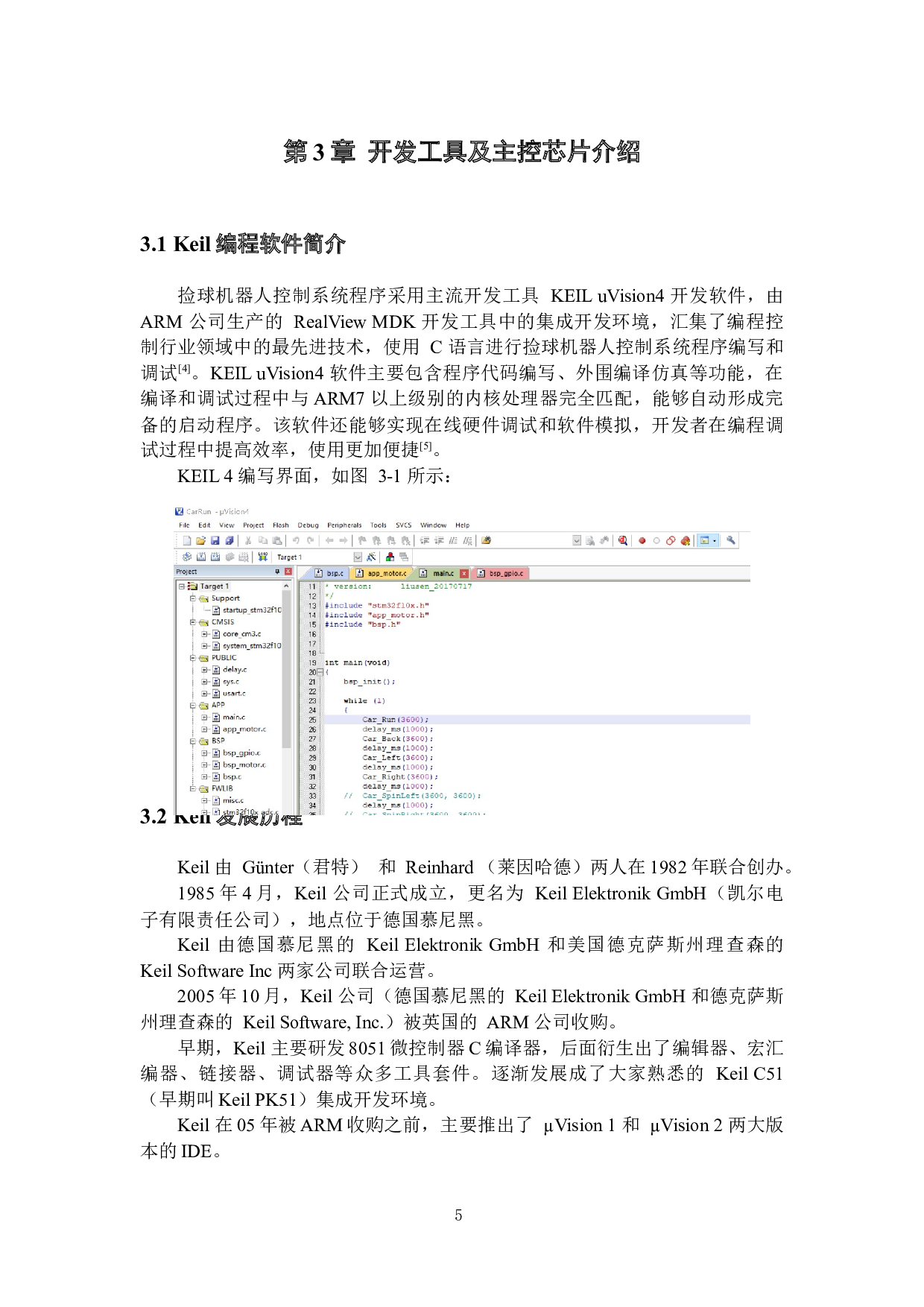Select delay.c in the project tree
The height and width of the screenshot is (1307, 924).
[234, 670]
